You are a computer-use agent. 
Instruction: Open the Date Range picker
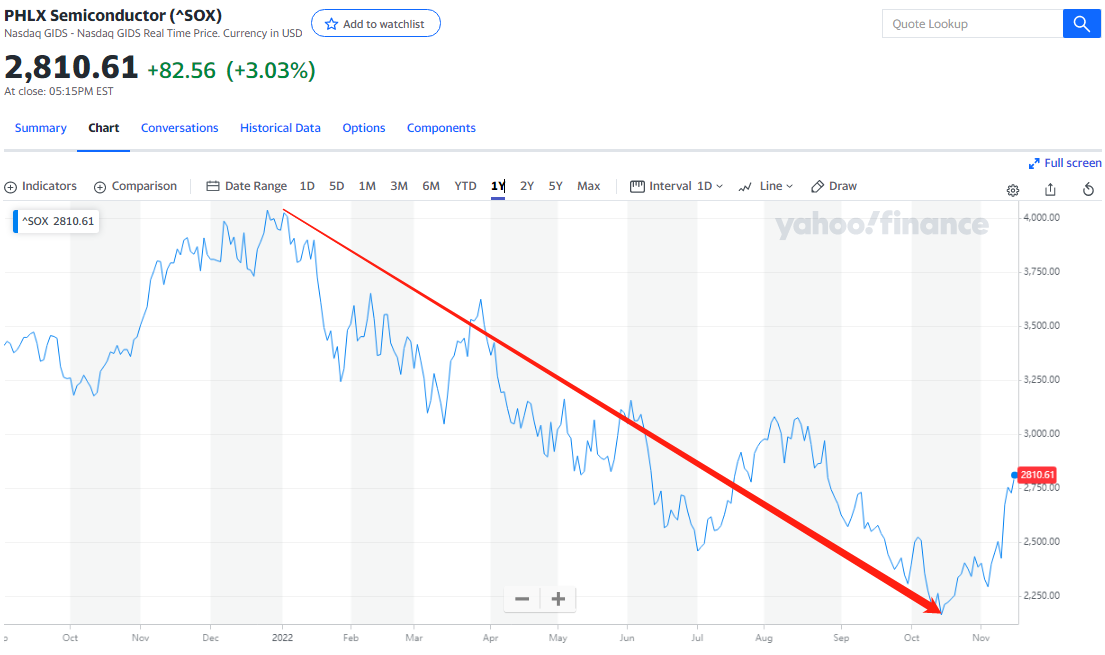click(x=247, y=186)
